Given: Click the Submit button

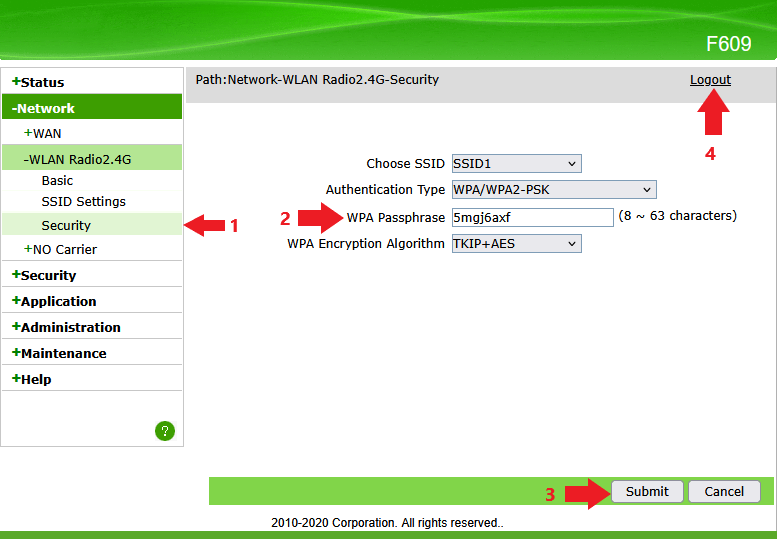Looking at the screenshot, I should pos(647,491).
